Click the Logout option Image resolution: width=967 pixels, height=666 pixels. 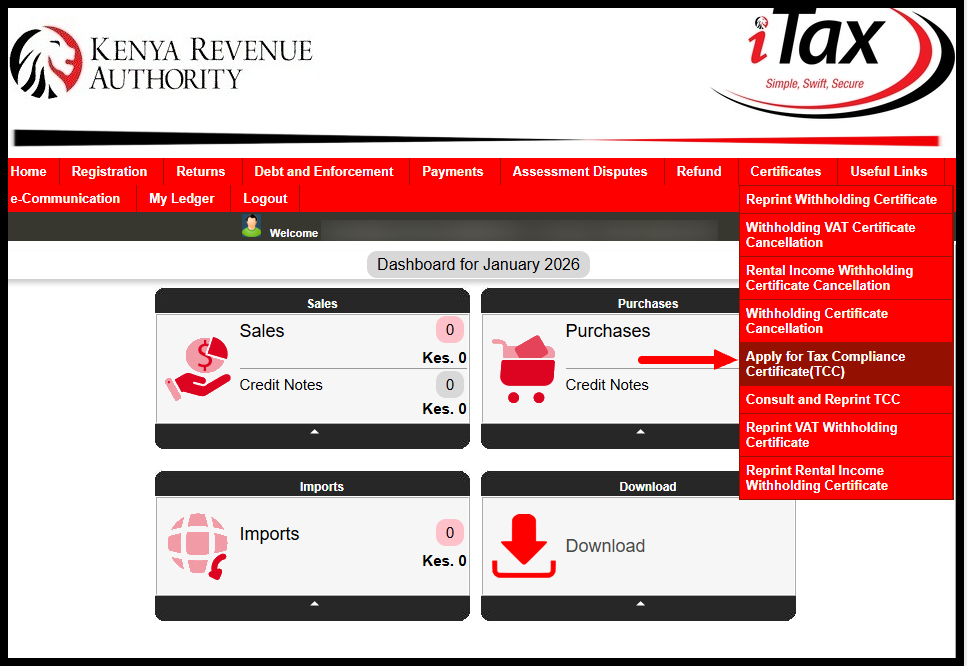263,198
